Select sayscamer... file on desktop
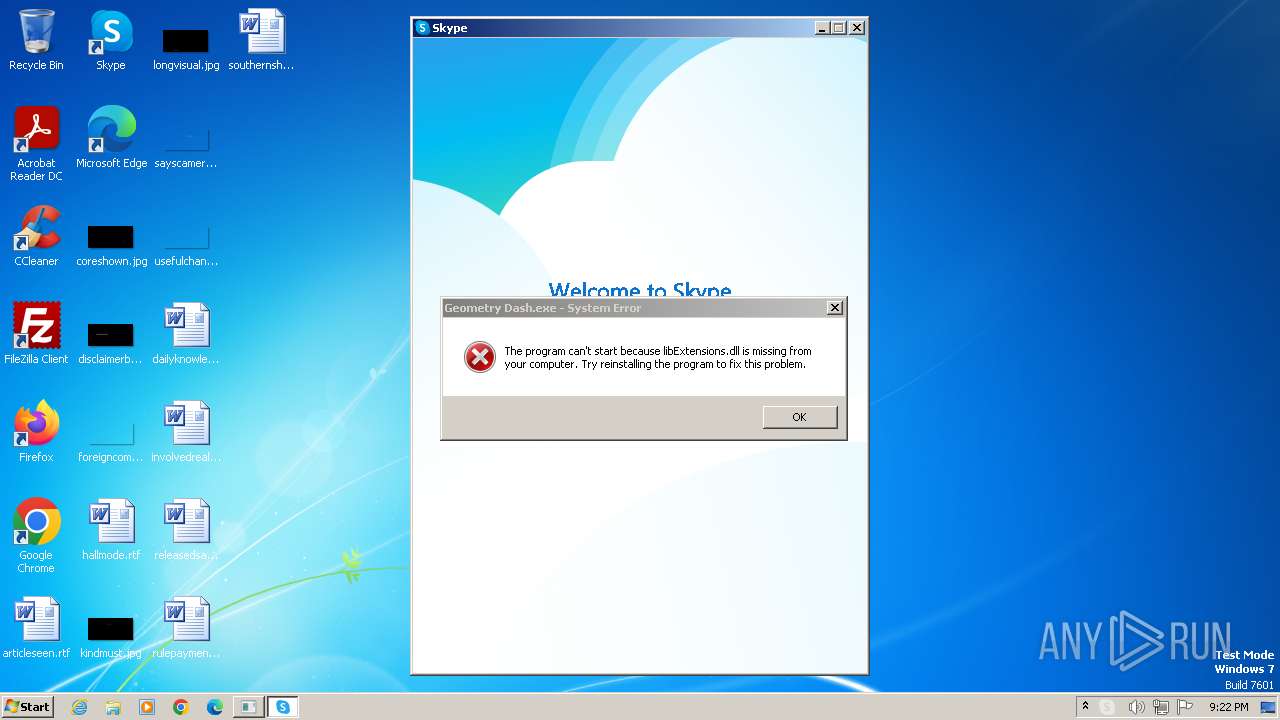This screenshot has width=1280, height=720. click(x=186, y=145)
